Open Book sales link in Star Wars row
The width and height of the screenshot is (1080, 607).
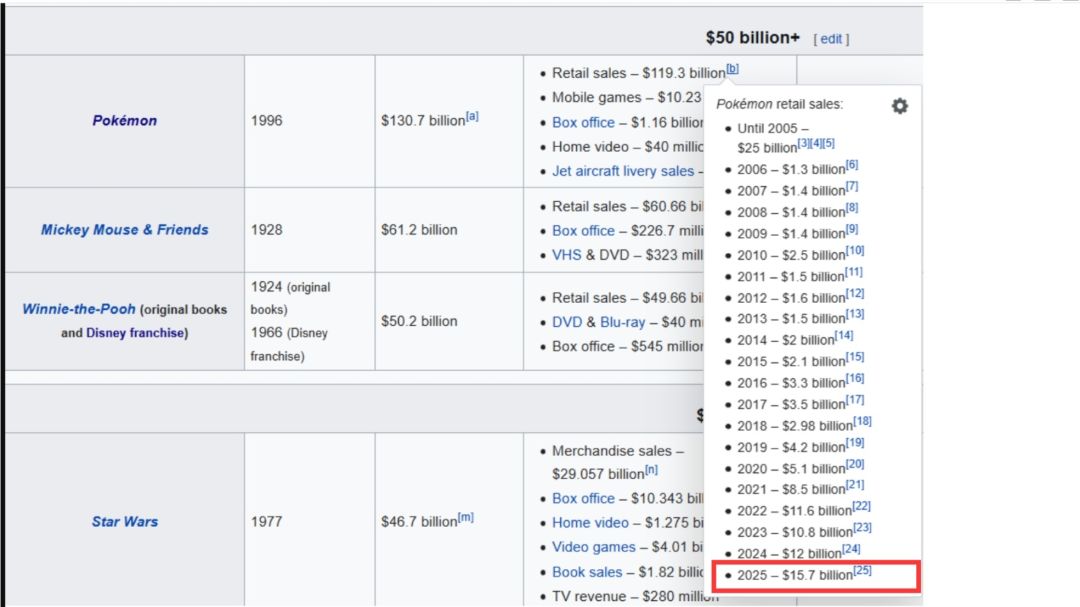587,572
